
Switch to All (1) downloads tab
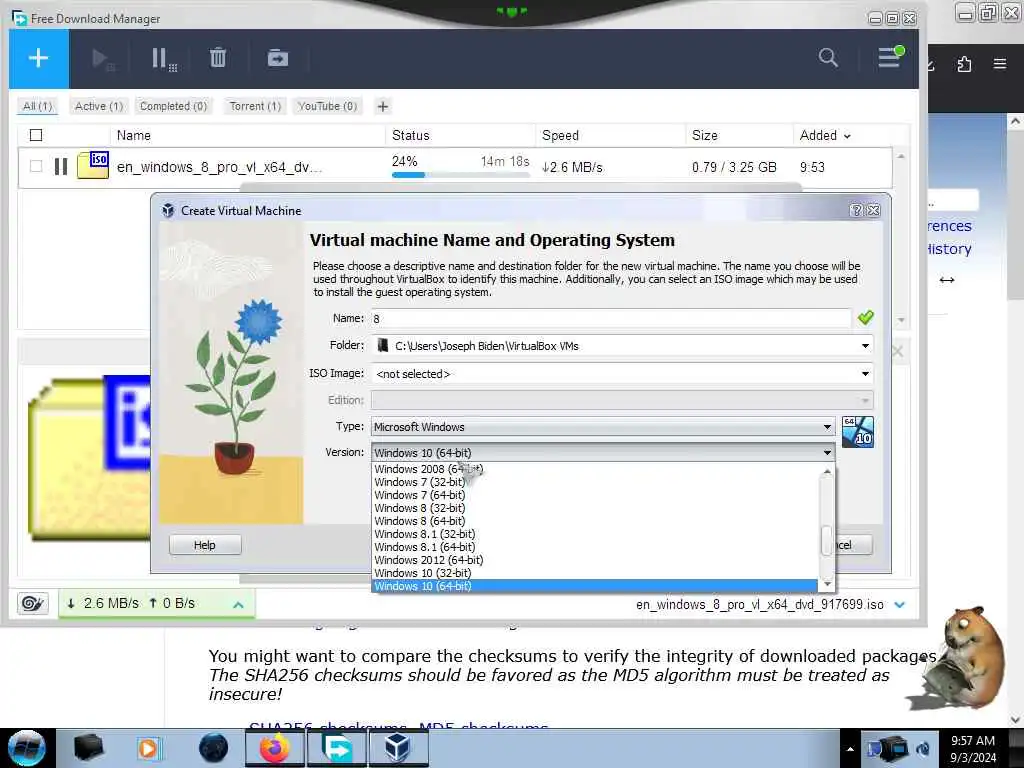[x=37, y=106]
